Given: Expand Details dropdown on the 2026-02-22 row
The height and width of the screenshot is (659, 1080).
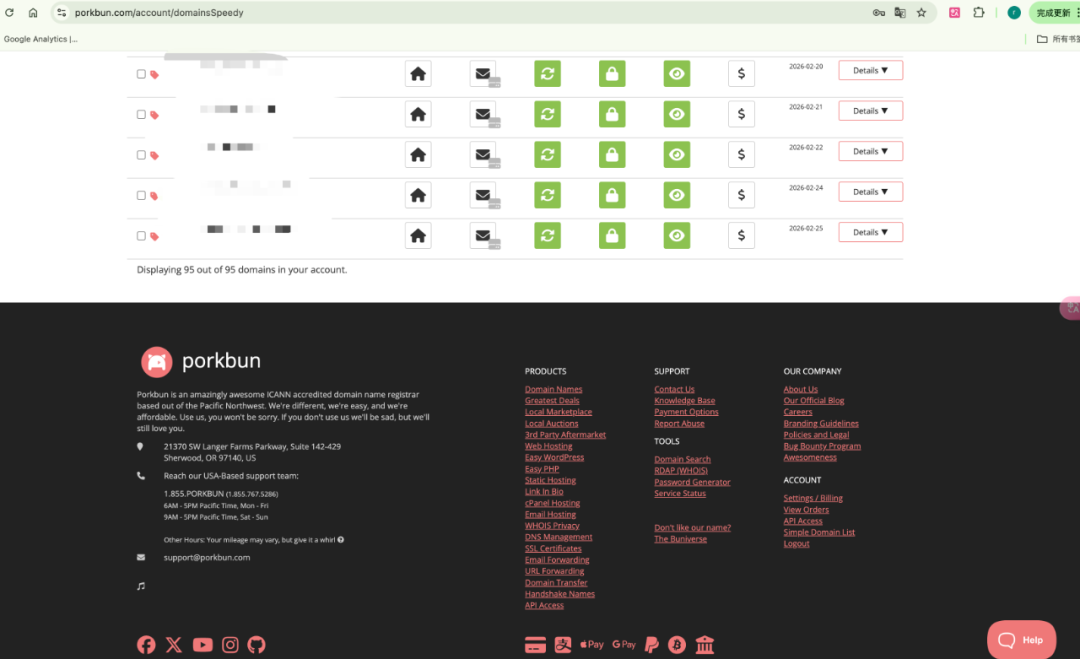Looking at the screenshot, I should (870, 152).
